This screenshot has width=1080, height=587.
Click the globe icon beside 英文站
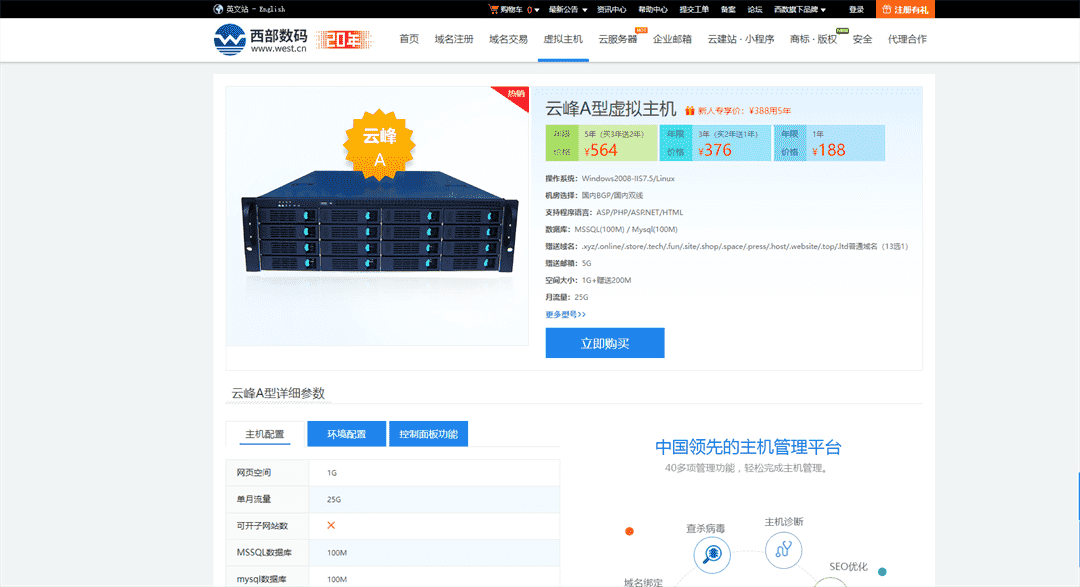[x=218, y=9]
